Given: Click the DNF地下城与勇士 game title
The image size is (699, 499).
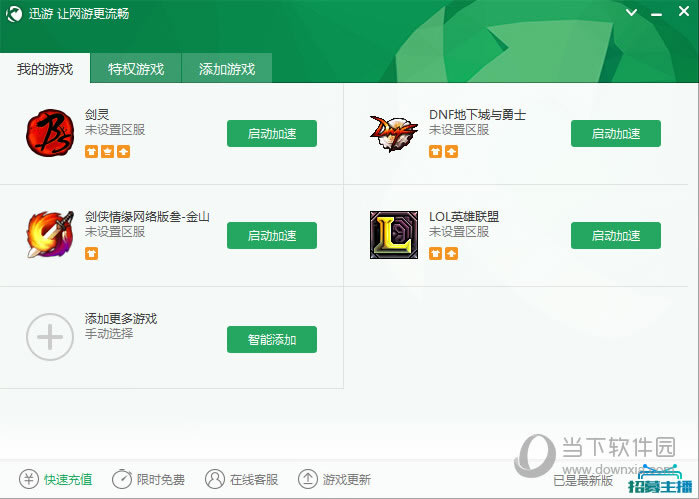Looking at the screenshot, I should point(477,115).
